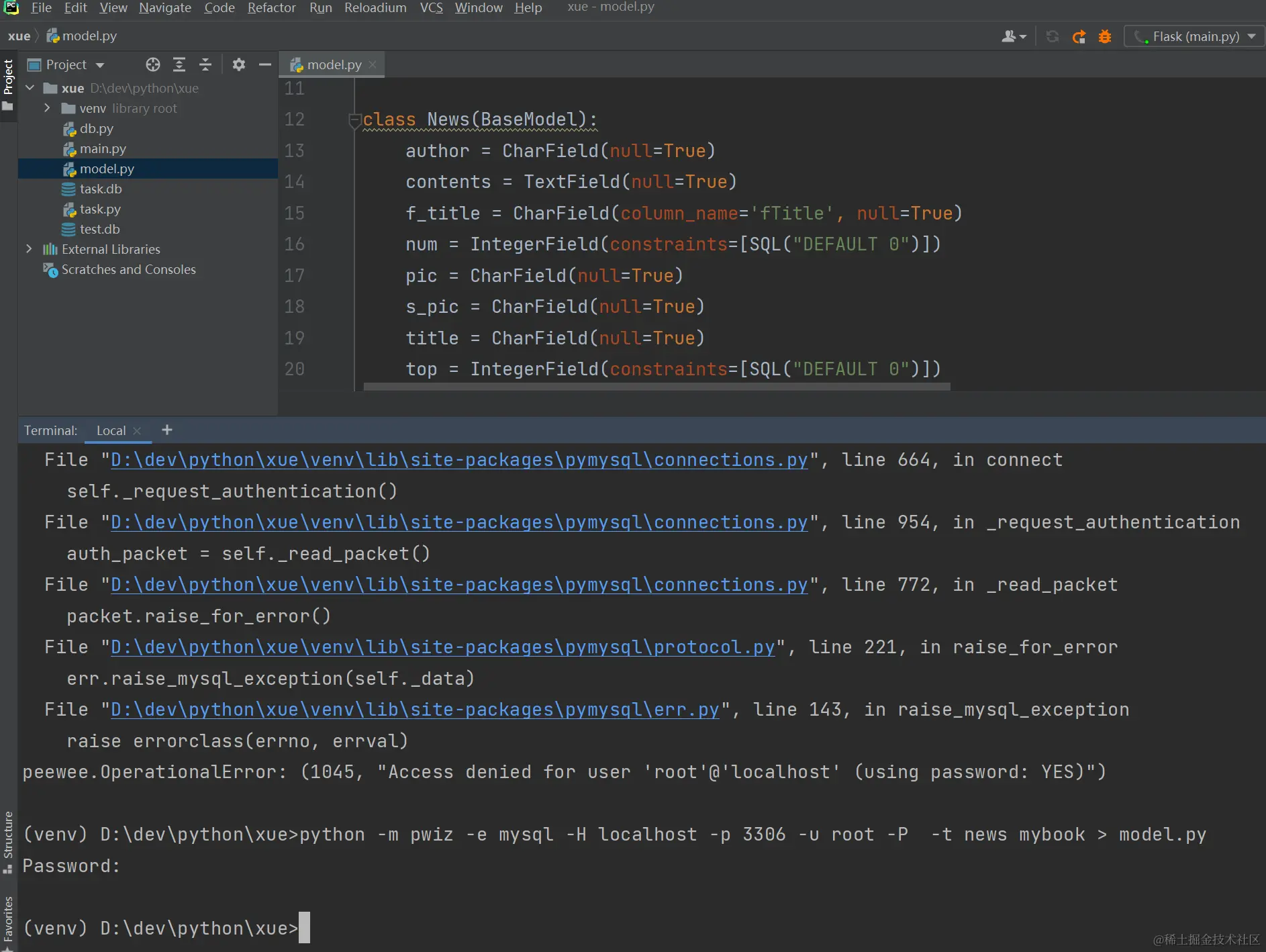This screenshot has height=952, width=1266.
Task: Hide the Project panel with minus icon
Action: click(265, 64)
